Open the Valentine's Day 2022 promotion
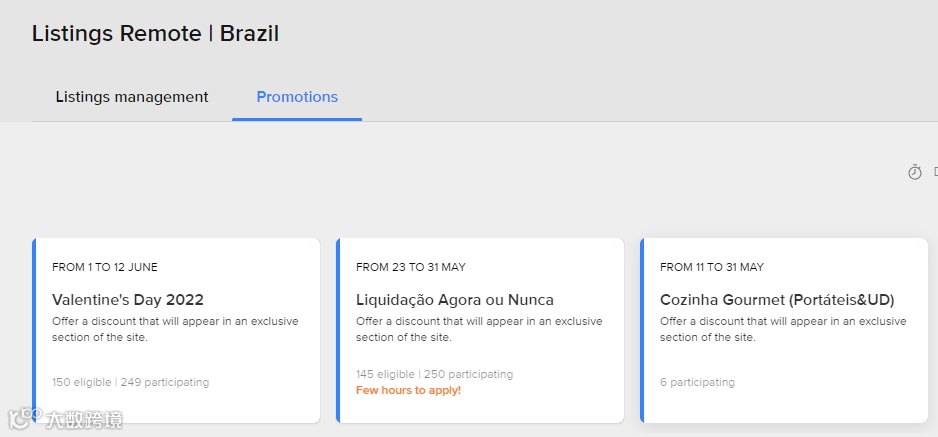This screenshot has width=938, height=437. (128, 300)
